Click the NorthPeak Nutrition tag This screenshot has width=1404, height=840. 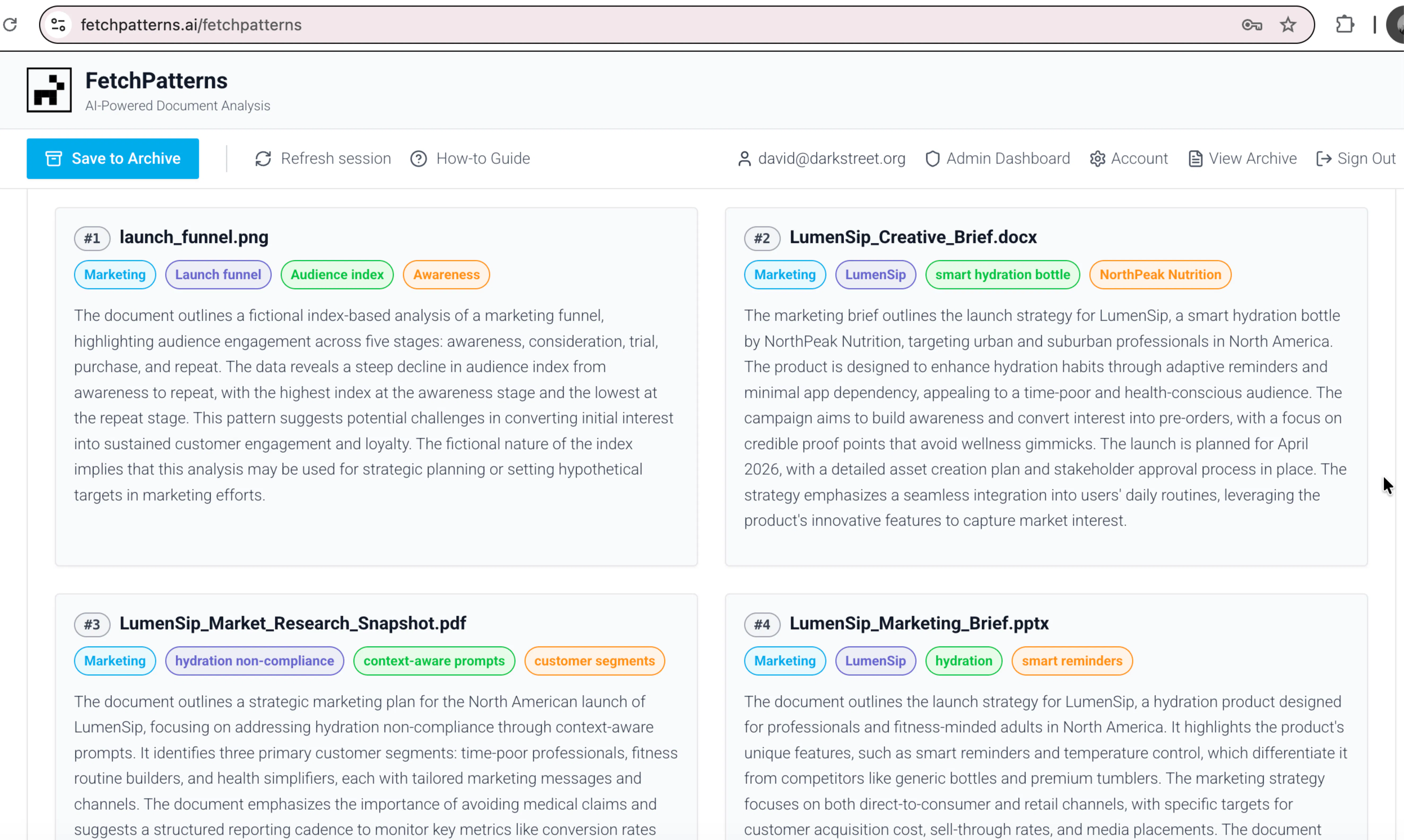(x=1160, y=275)
